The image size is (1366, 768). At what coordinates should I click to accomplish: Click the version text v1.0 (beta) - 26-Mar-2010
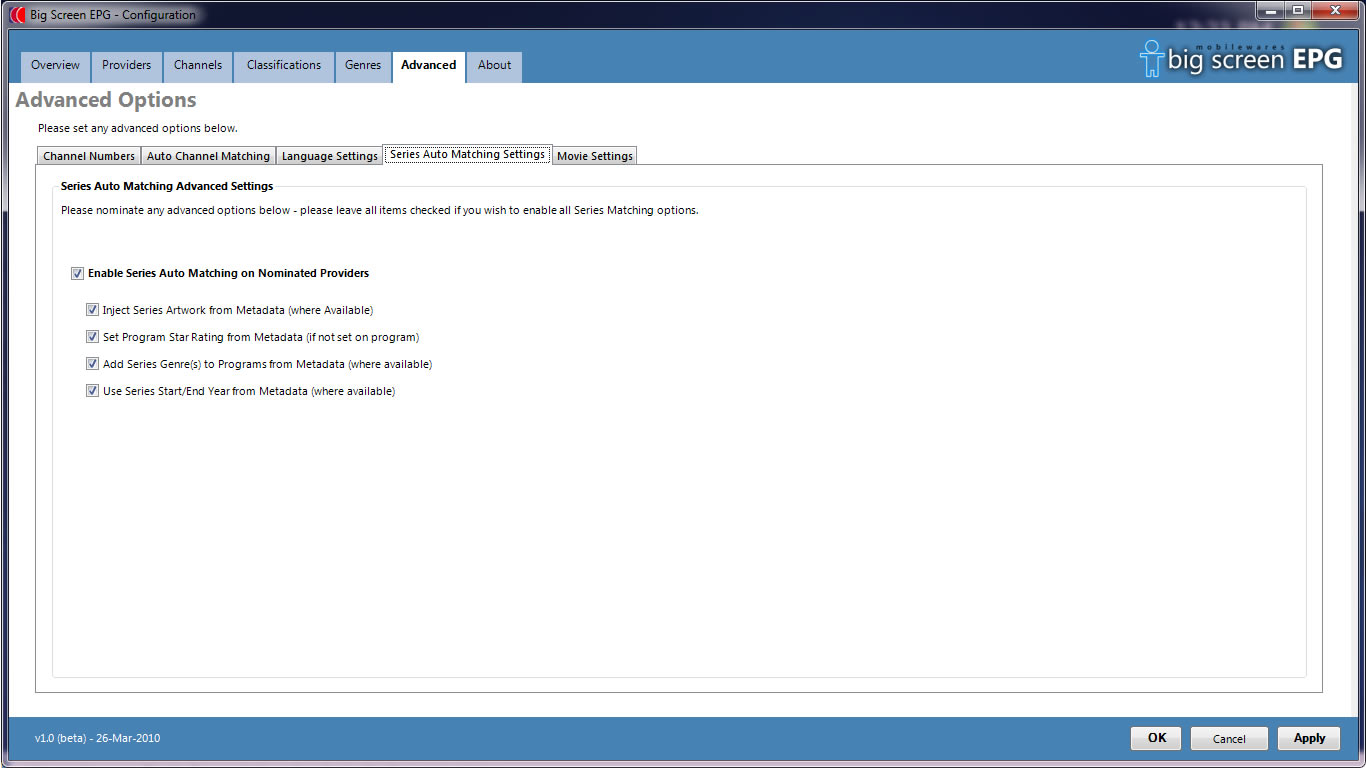point(97,738)
